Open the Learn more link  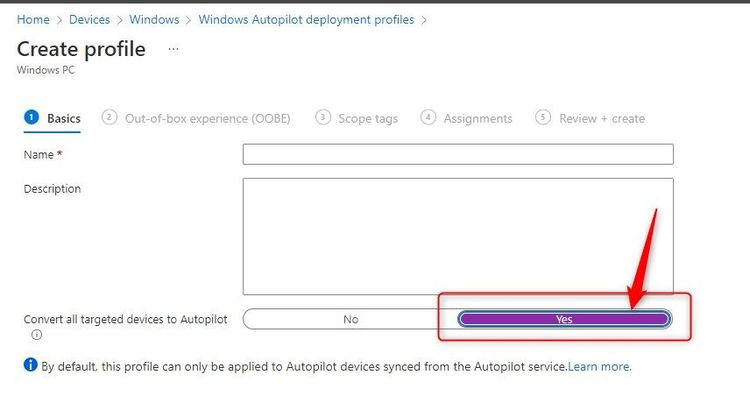click(600, 367)
